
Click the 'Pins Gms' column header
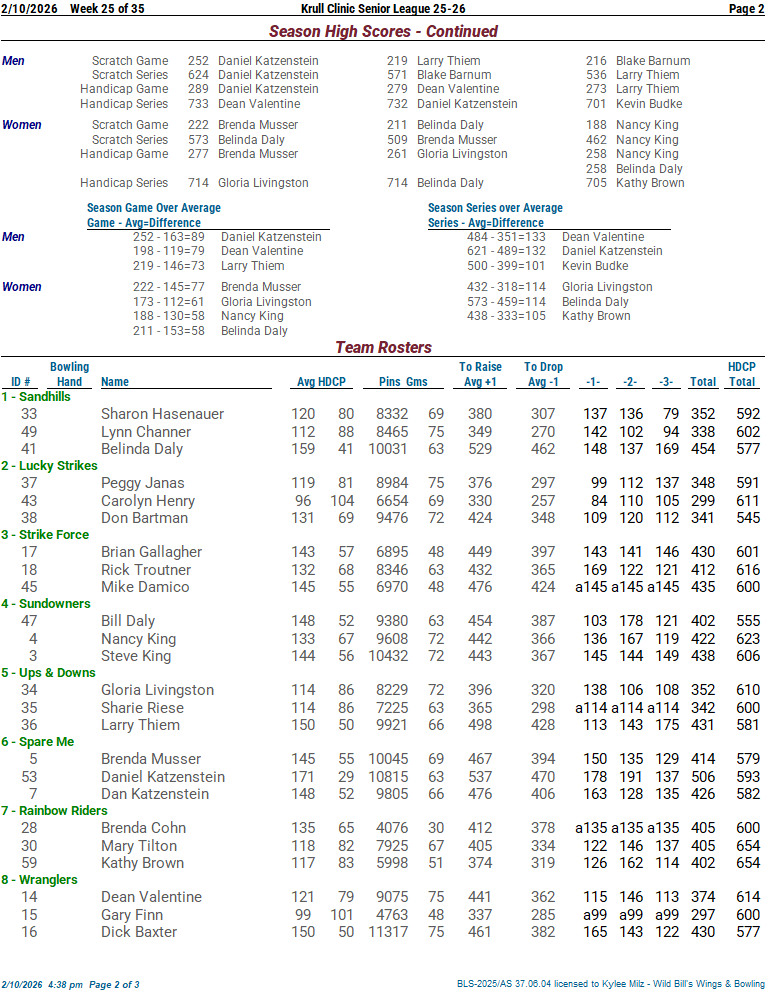[x=403, y=382]
